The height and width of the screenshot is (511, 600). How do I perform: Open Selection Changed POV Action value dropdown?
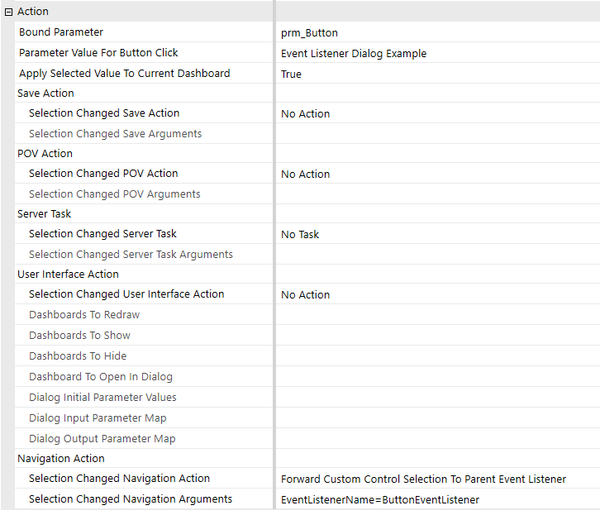(x=436, y=174)
